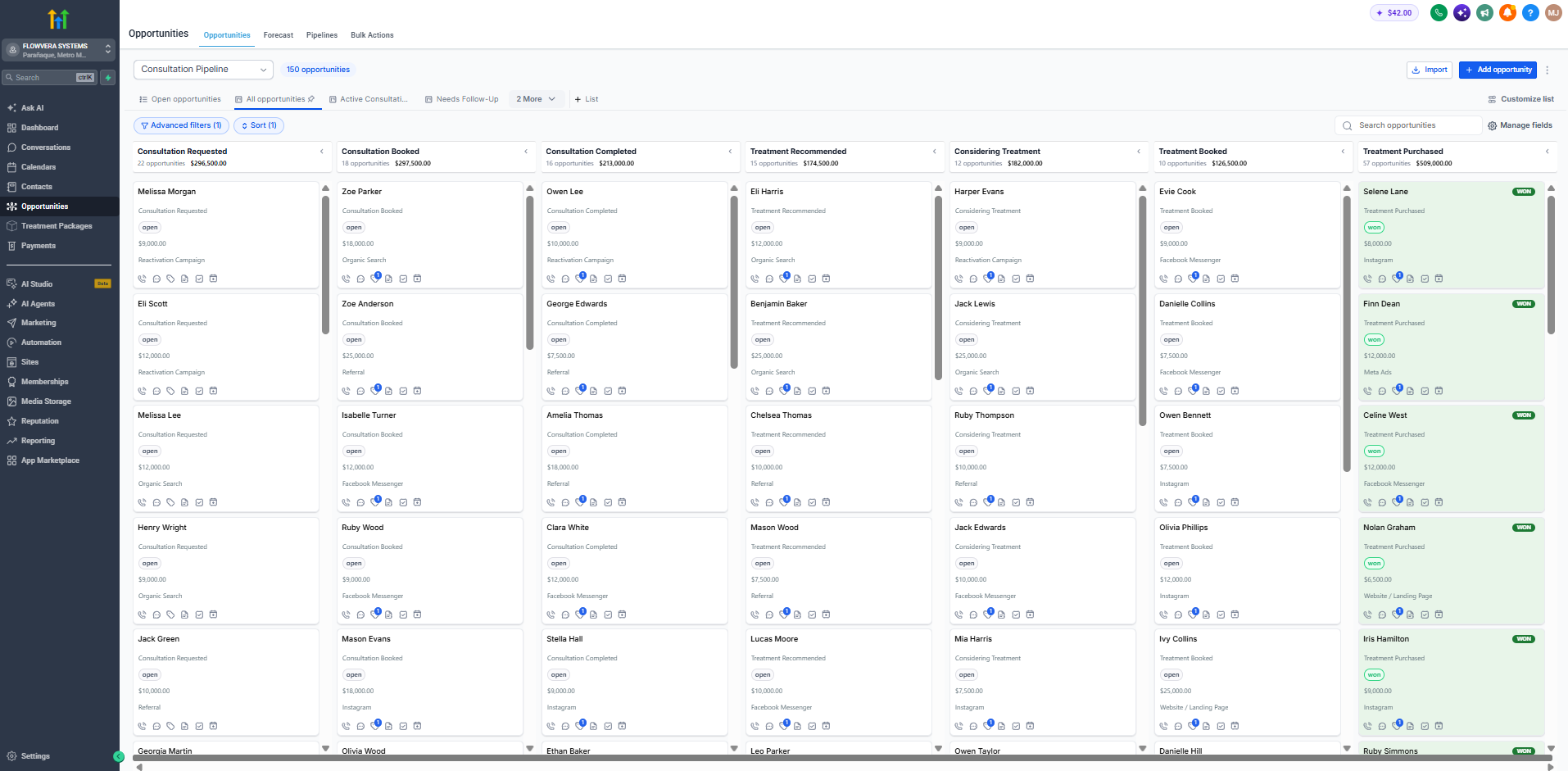
Task: Click the Consultation Requested column scrollbar
Action: pos(325,263)
